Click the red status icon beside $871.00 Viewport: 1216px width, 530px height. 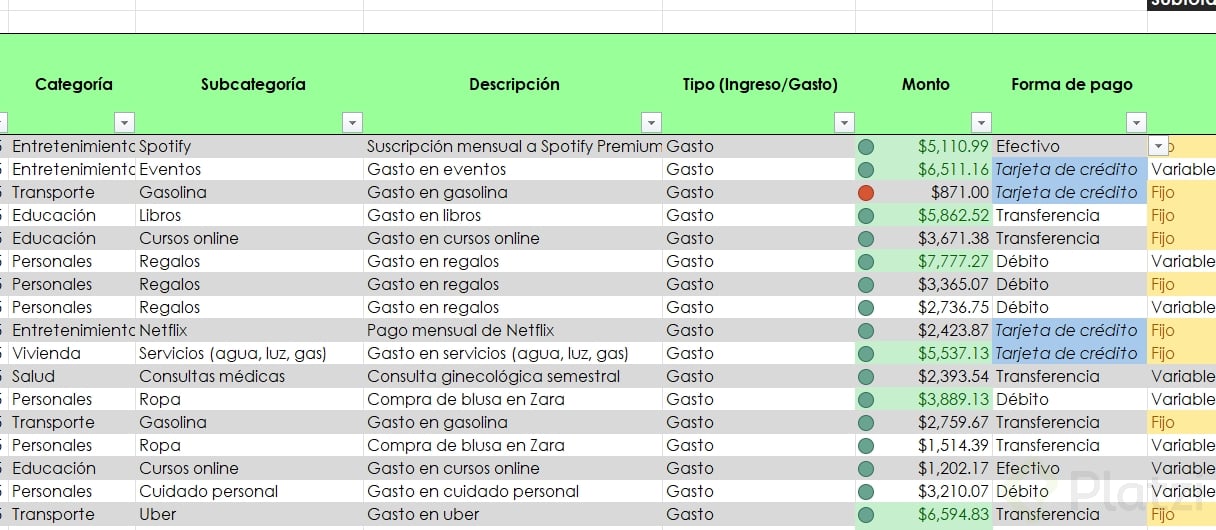(x=866, y=192)
